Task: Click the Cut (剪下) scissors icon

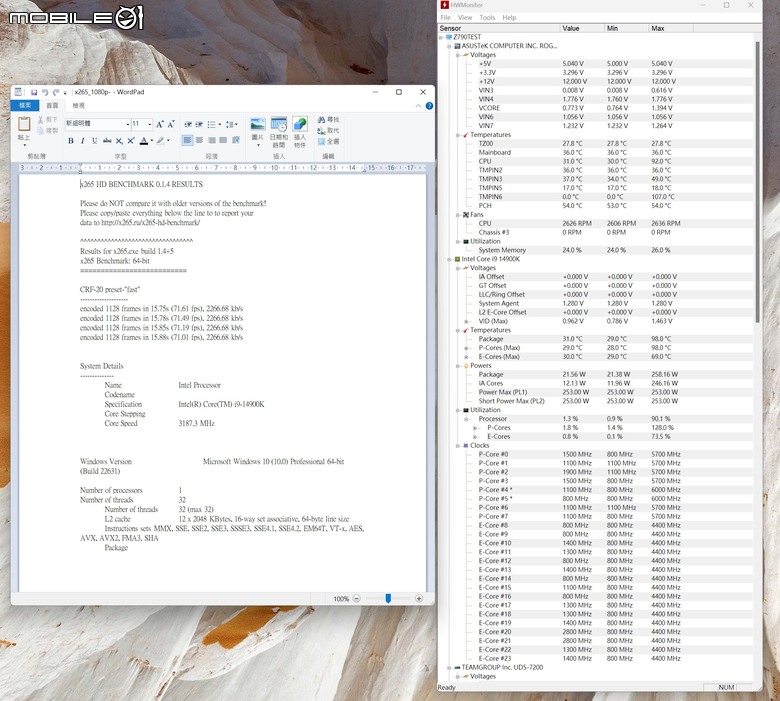Action: tap(40, 120)
